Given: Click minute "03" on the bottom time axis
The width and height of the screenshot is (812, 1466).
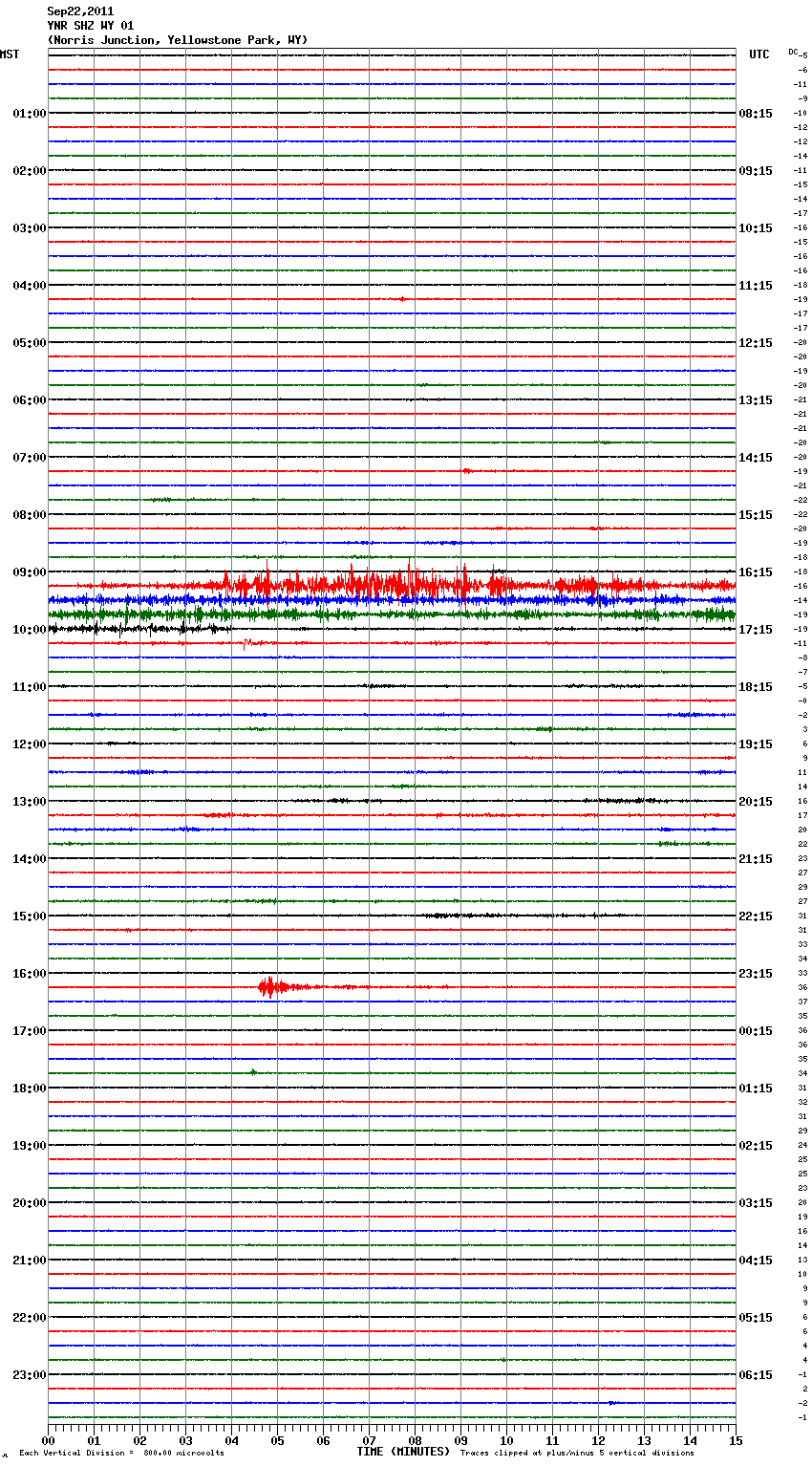Looking at the screenshot, I should click(185, 1440).
